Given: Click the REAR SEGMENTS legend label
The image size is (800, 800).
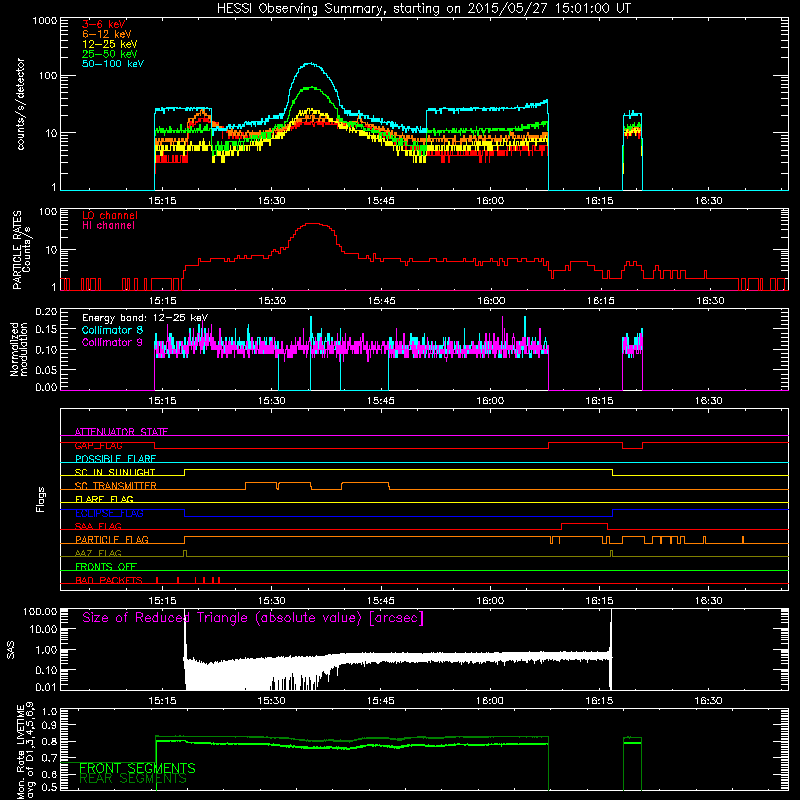Looking at the screenshot, I should (x=133, y=778).
